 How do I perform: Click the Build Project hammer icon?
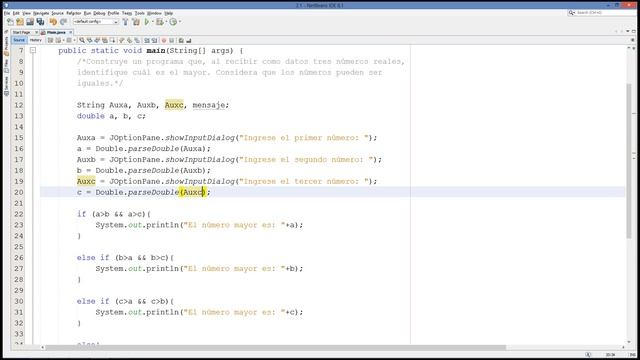[125, 22]
